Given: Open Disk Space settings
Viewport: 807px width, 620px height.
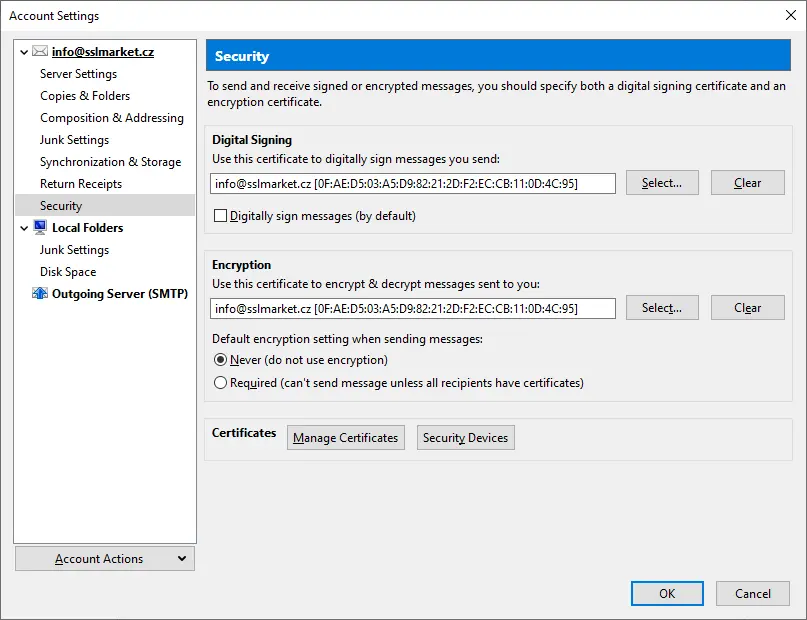Looking at the screenshot, I should pyautogui.click(x=68, y=272).
